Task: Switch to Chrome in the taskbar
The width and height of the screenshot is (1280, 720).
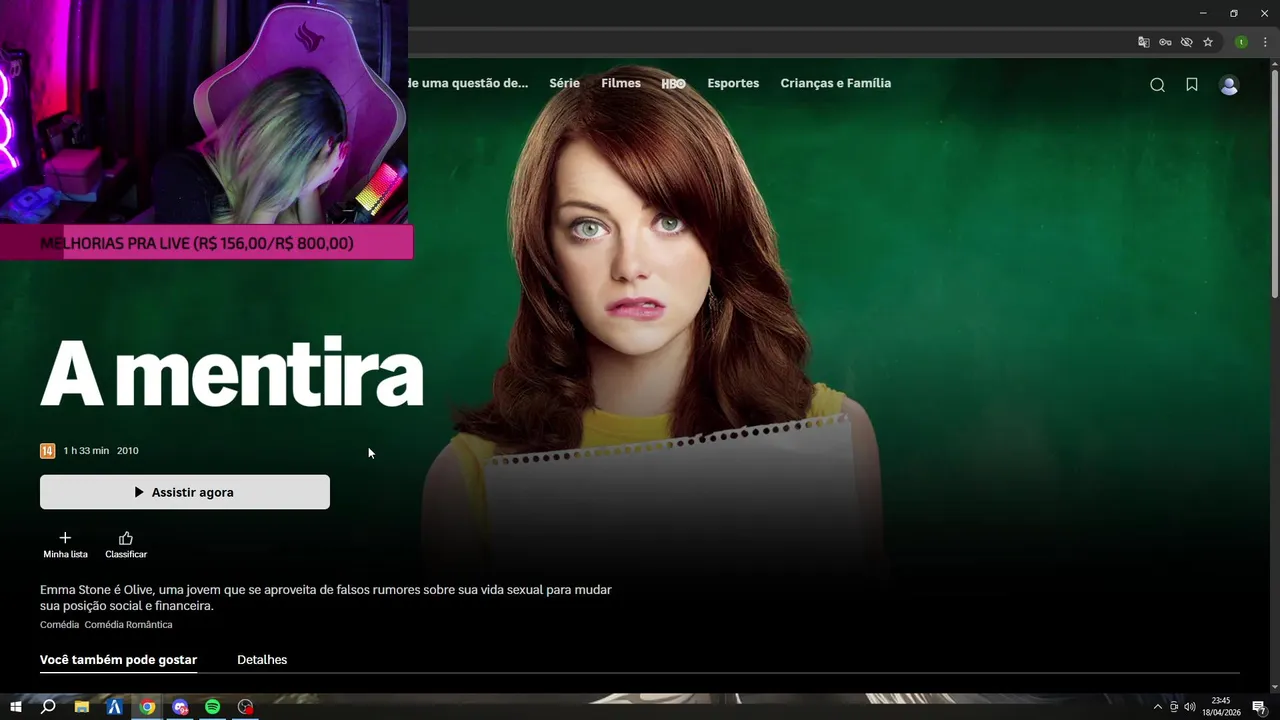Action: click(x=147, y=707)
